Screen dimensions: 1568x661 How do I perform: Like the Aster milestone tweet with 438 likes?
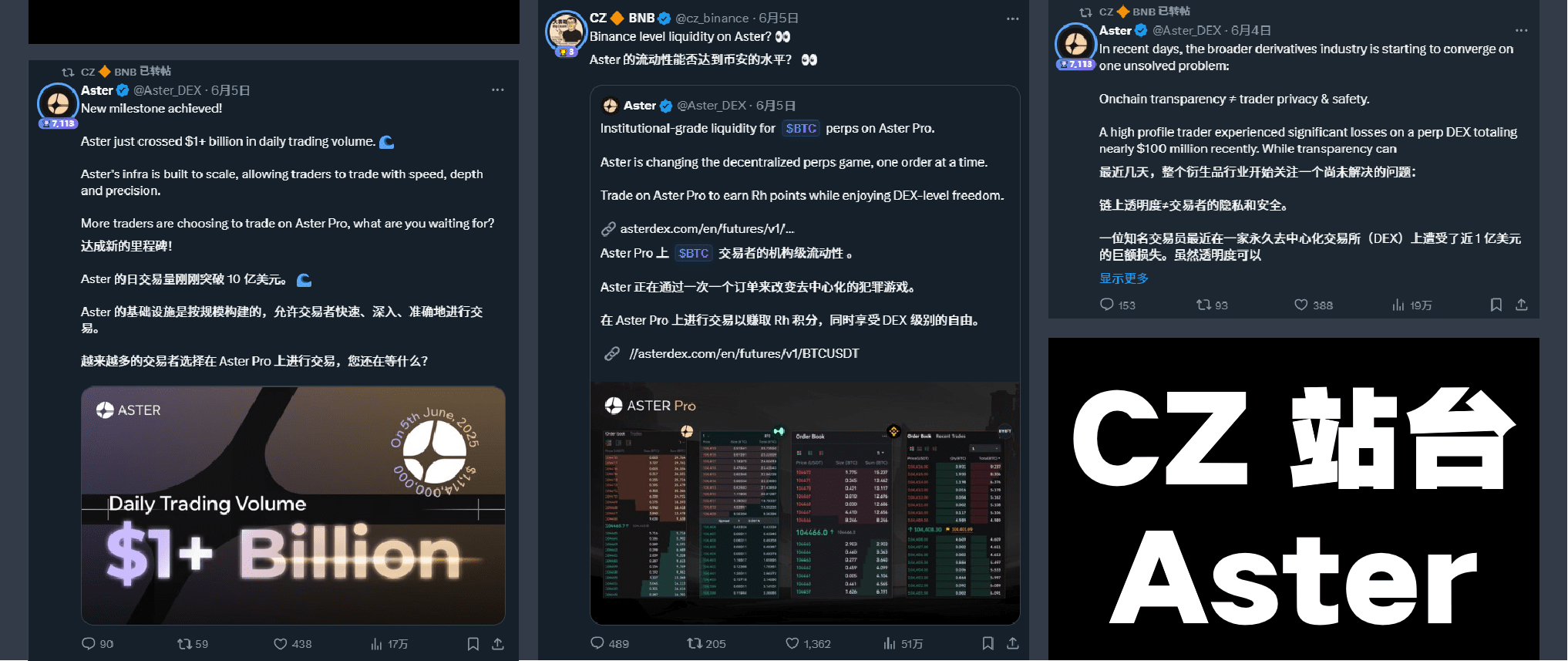point(292,643)
